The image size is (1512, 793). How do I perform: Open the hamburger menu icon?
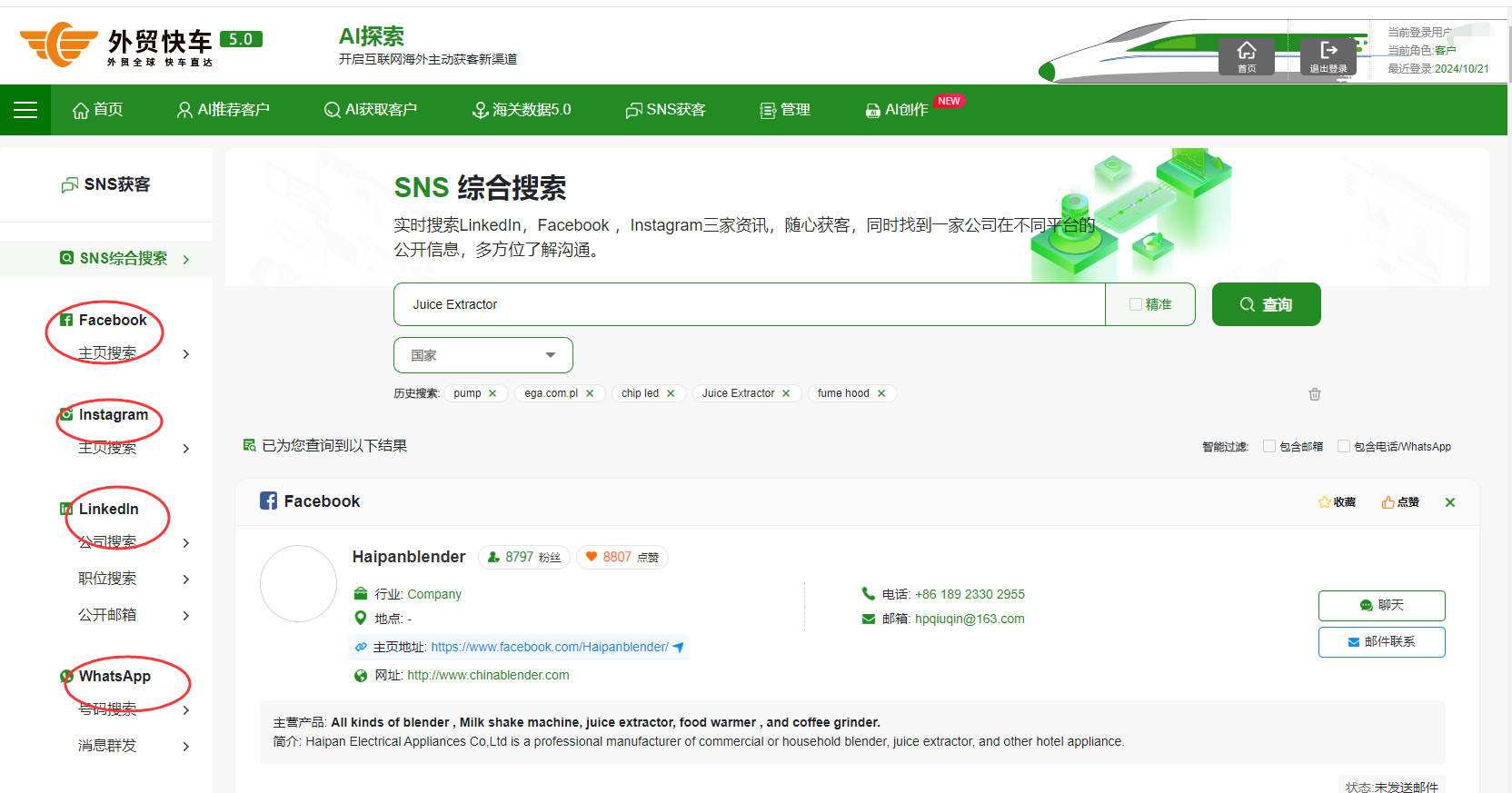coord(25,110)
